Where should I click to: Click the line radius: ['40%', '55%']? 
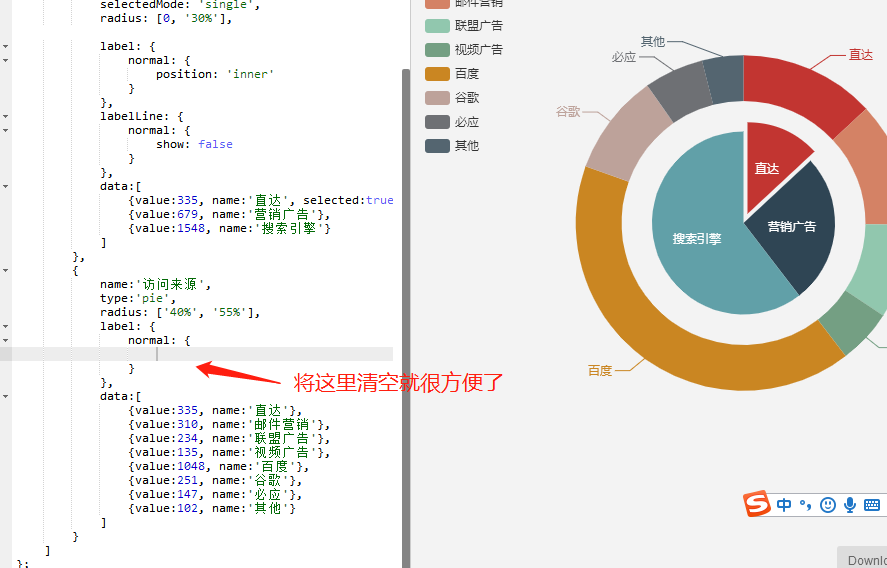coord(180,312)
